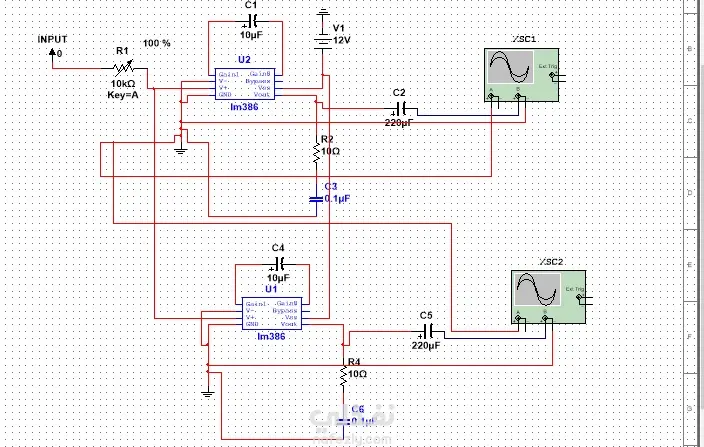
Task: Select resistor R4 10Ω symbol
Action: coord(343,376)
